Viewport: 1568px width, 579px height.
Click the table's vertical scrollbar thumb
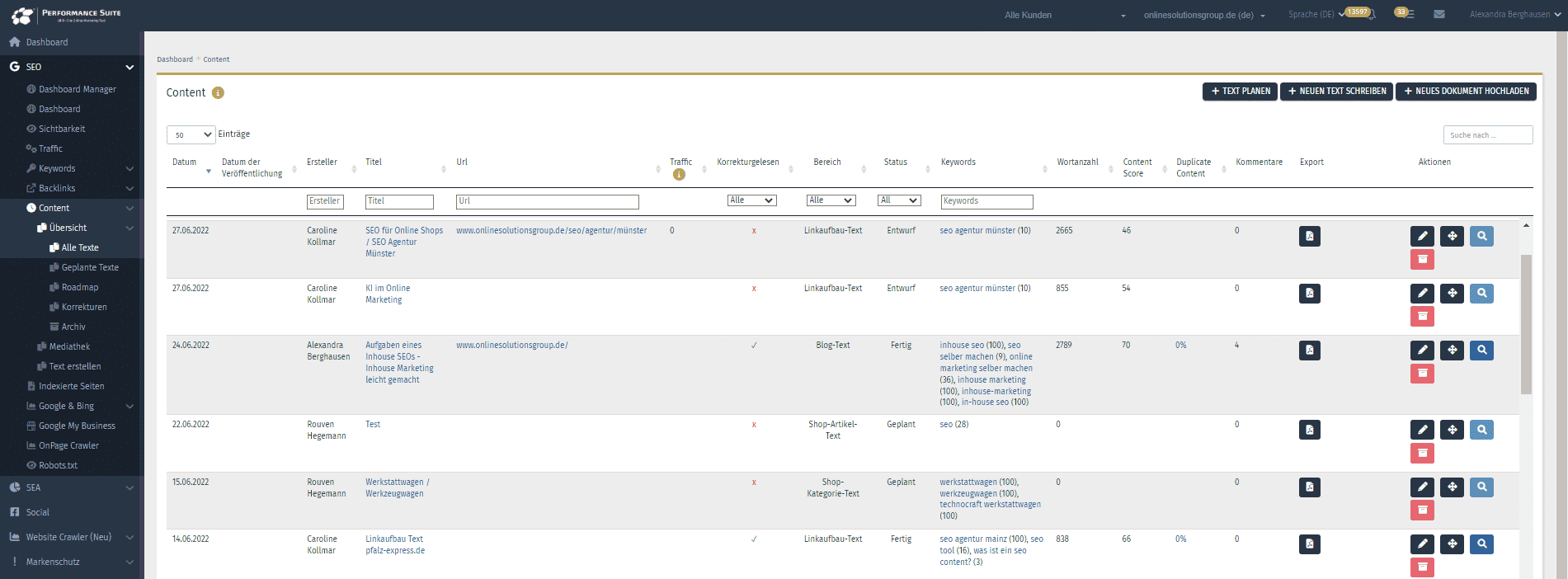[x=1526, y=324]
